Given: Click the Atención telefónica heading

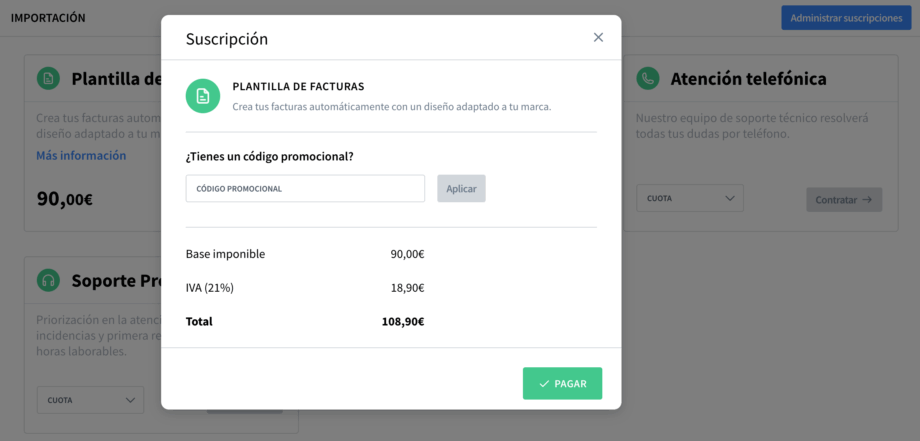Looking at the screenshot, I should (x=748, y=79).
